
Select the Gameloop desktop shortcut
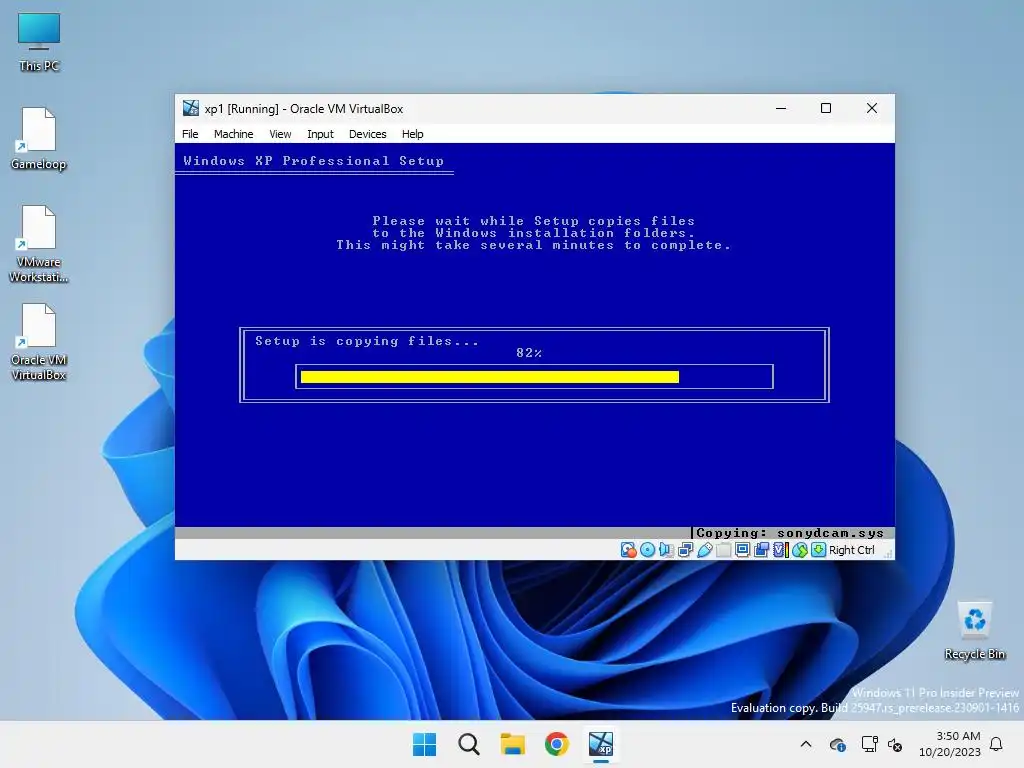pyautogui.click(x=39, y=139)
